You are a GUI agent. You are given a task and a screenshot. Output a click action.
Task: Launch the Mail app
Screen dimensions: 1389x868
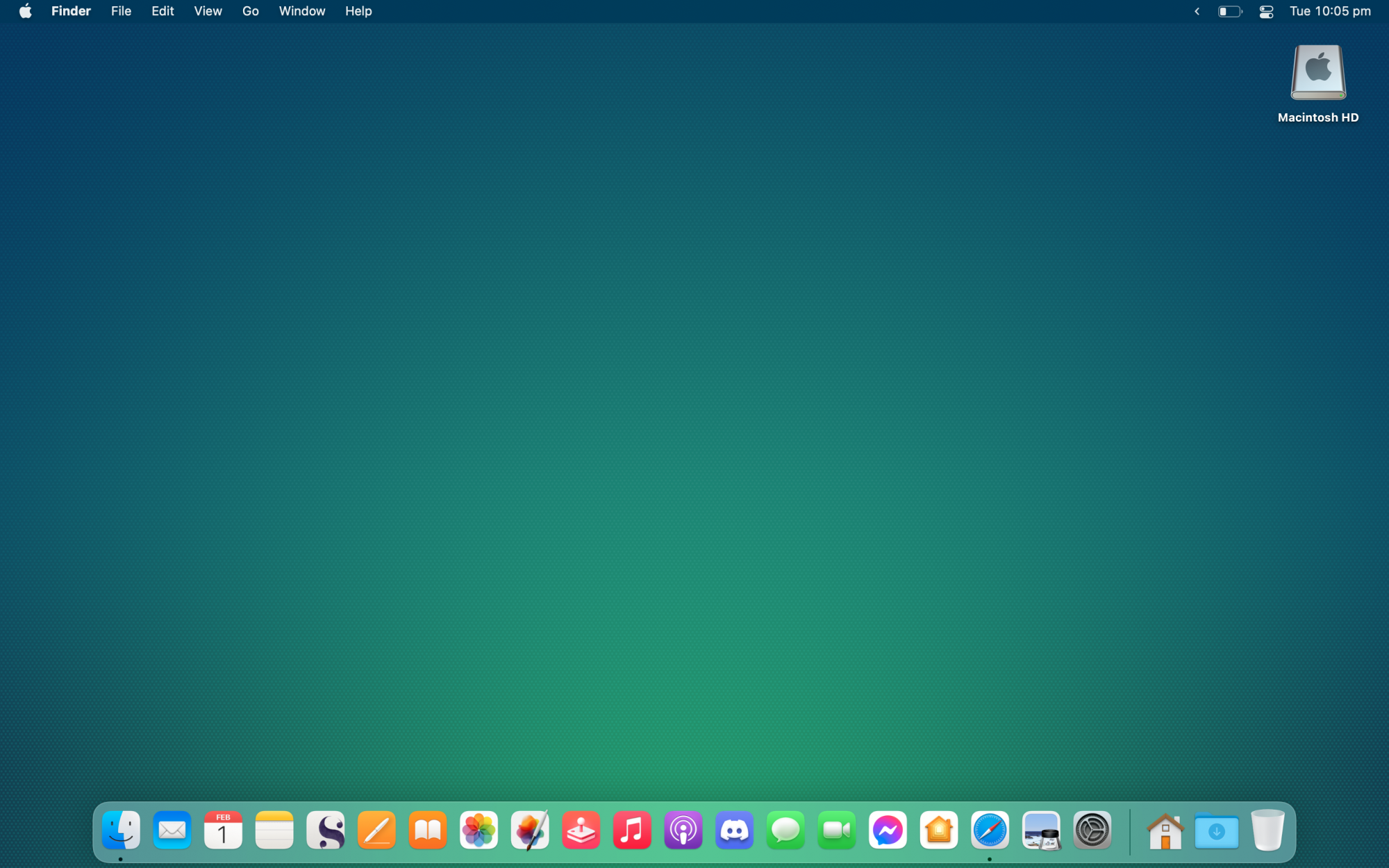[172, 830]
